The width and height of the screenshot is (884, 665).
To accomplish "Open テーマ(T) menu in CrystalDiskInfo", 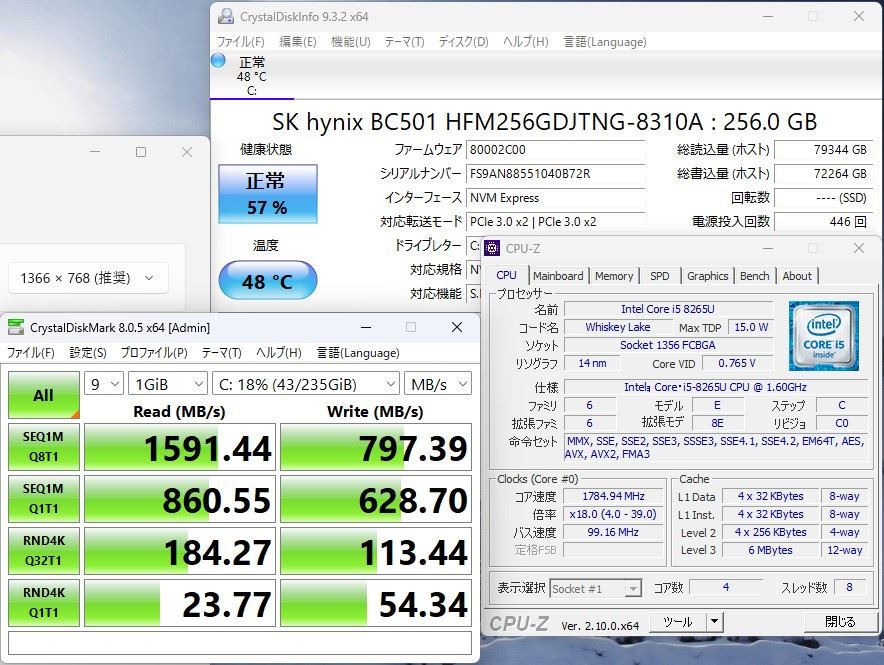I will tap(404, 42).
